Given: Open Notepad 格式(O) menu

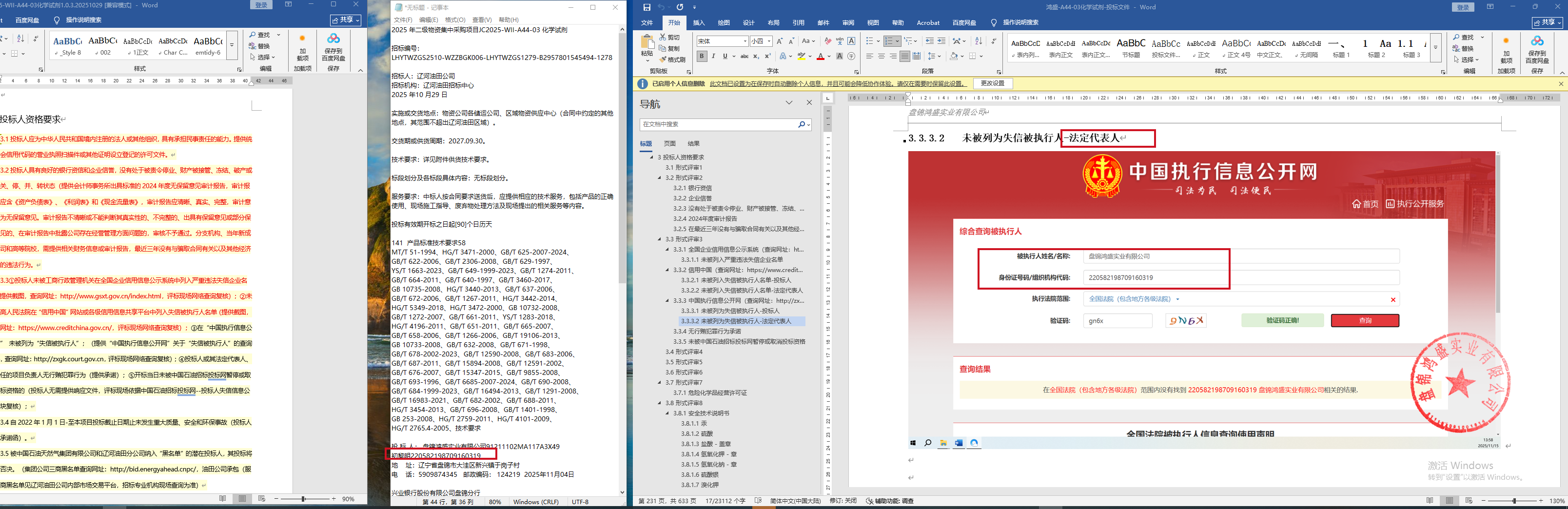Looking at the screenshot, I should click(x=455, y=20).
